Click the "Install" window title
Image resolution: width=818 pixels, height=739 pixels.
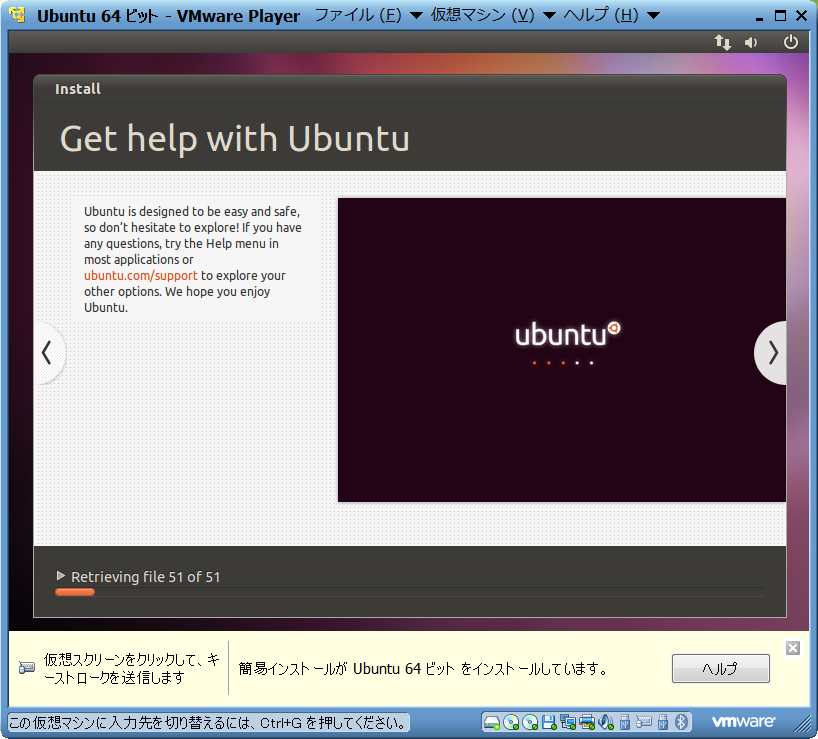pyautogui.click(x=78, y=89)
